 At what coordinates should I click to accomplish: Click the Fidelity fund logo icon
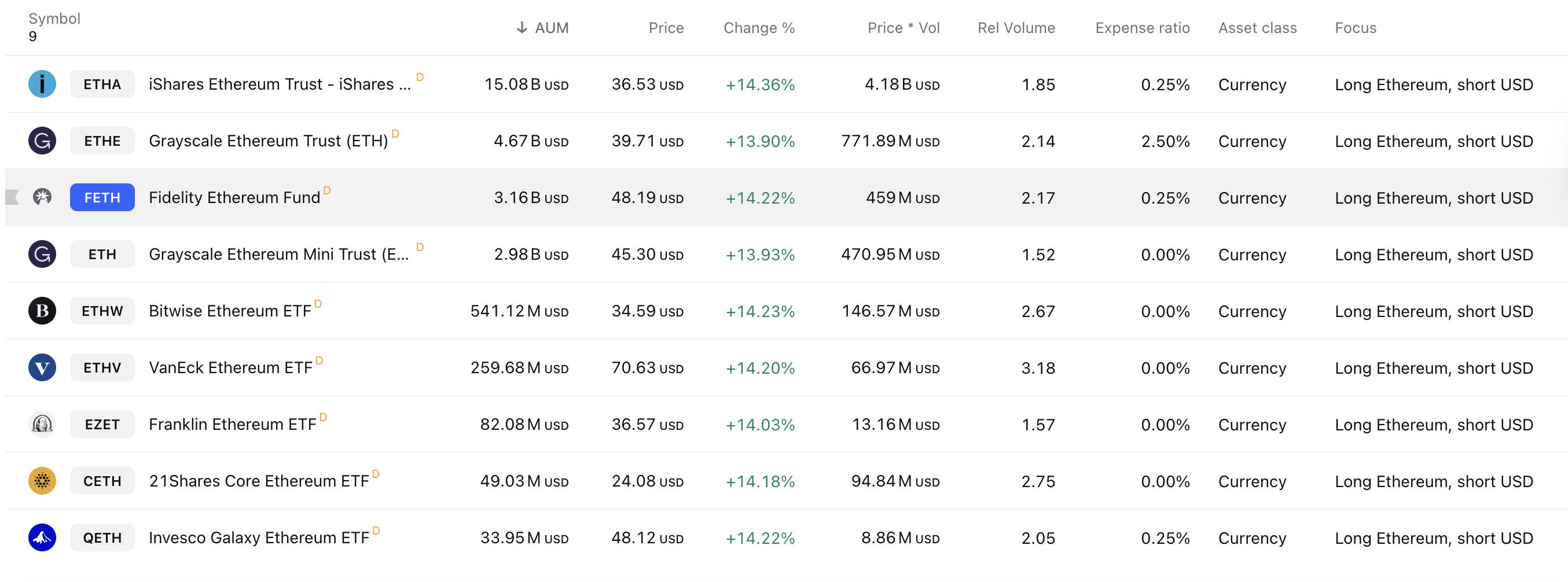click(x=42, y=197)
